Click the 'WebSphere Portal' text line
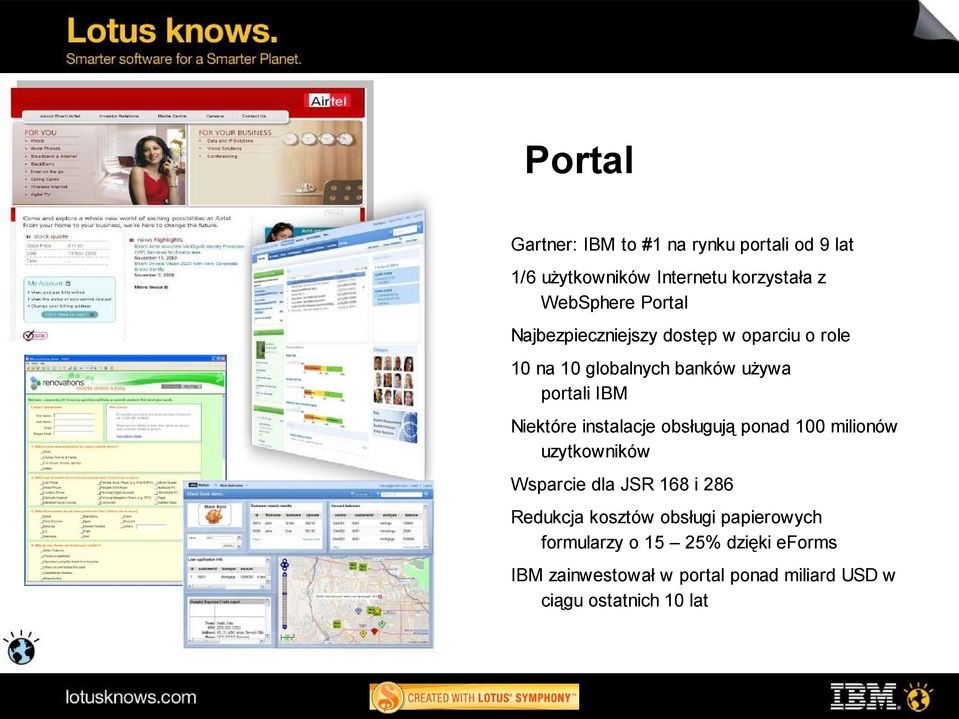The width and height of the screenshot is (959, 719). point(614,303)
